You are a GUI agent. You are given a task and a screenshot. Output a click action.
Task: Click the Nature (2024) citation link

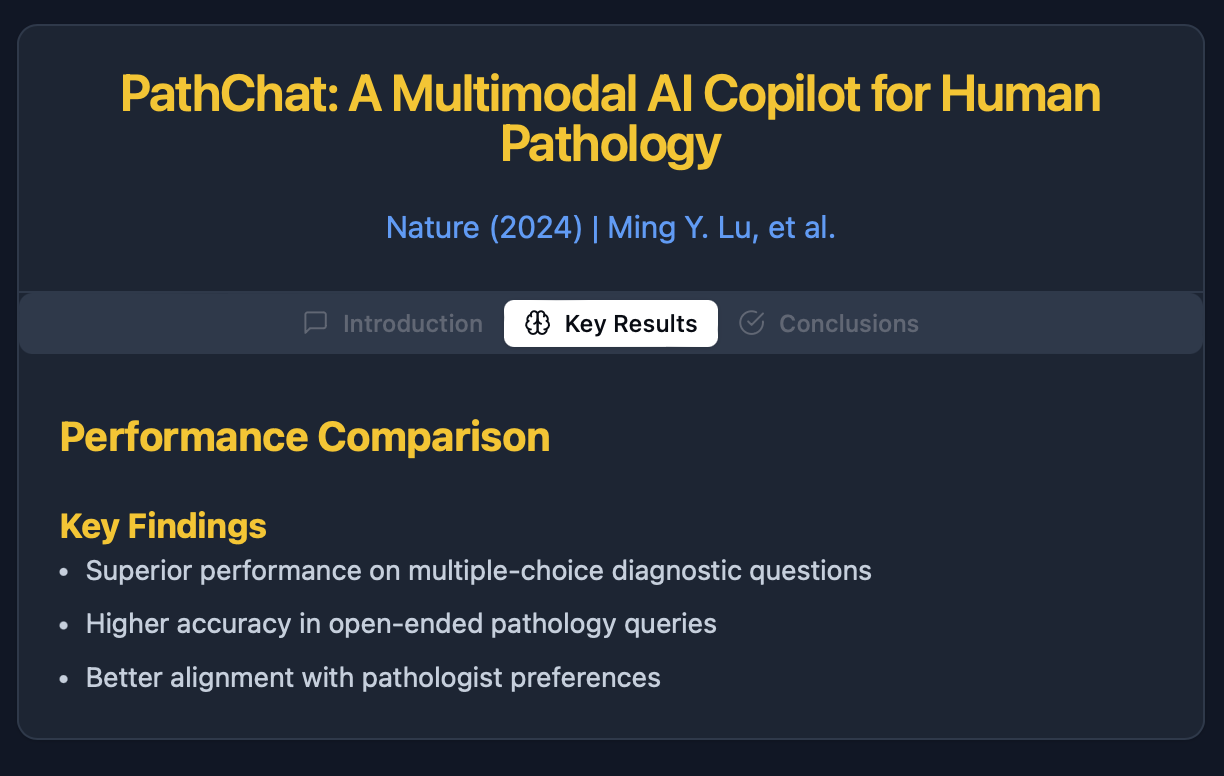(484, 227)
